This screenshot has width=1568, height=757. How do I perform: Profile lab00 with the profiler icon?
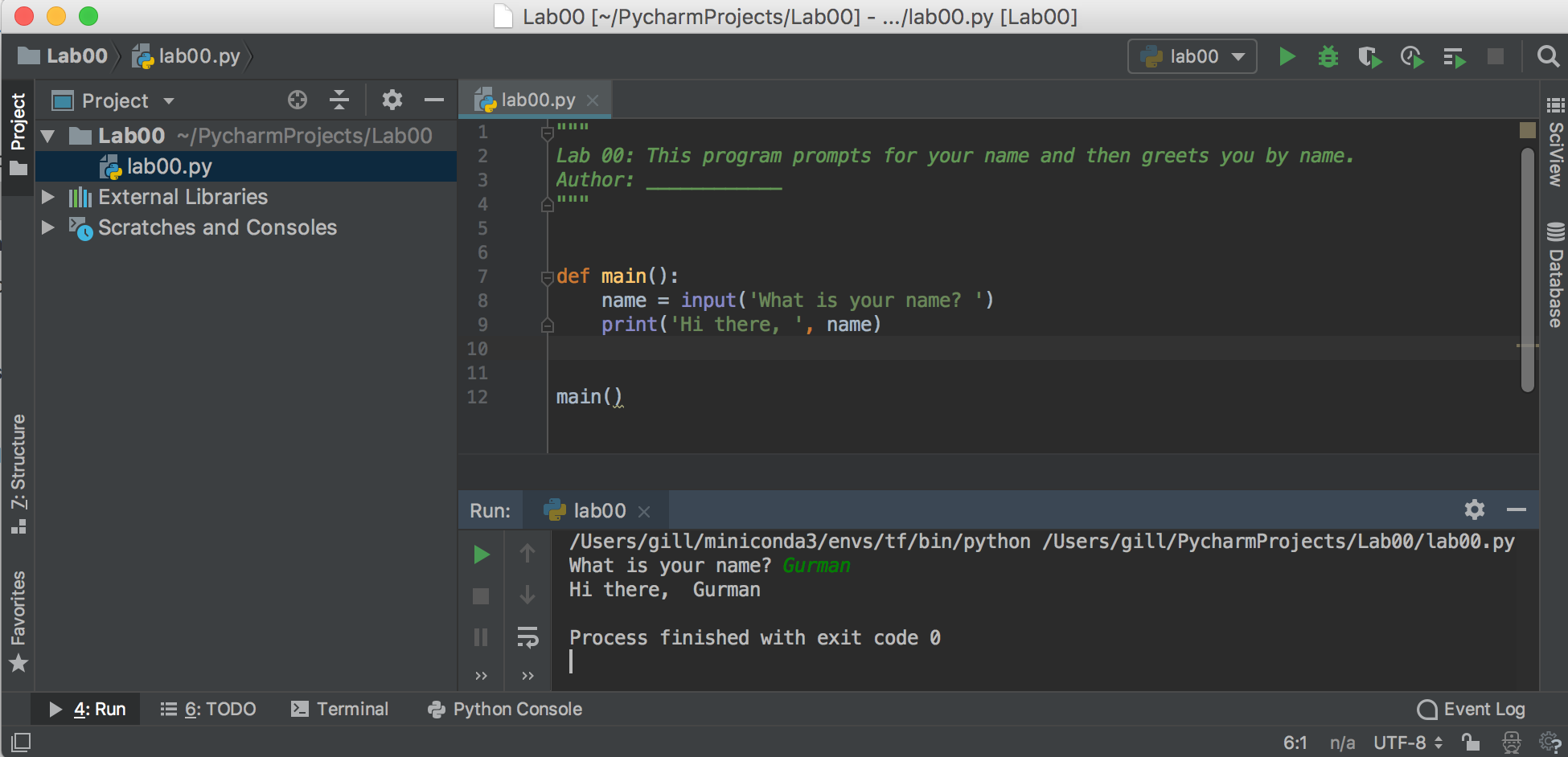(x=1412, y=56)
